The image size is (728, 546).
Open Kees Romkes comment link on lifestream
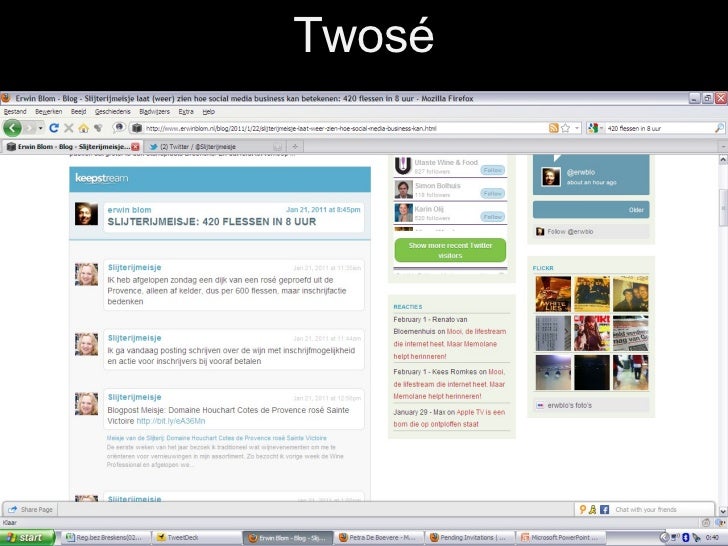click(x=449, y=384)
